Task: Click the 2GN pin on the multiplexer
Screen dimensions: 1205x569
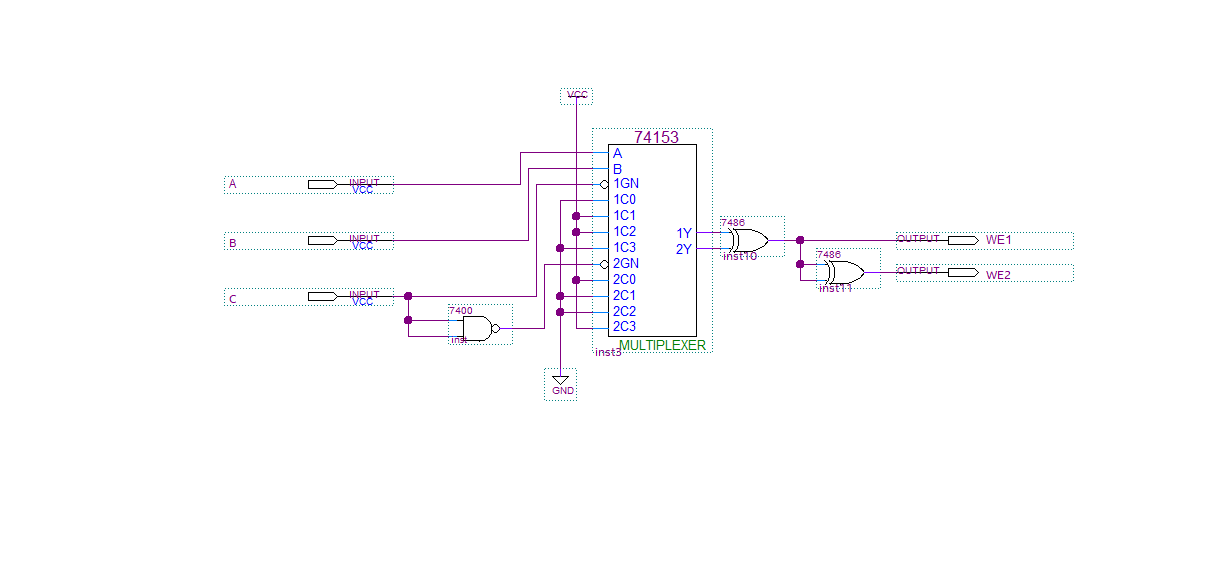Action: [626, 263]
